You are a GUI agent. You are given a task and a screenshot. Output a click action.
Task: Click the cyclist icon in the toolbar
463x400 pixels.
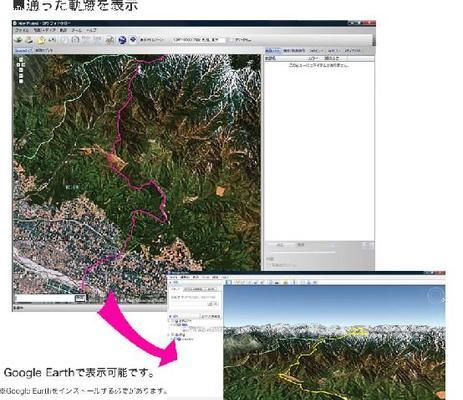[110, 41]
